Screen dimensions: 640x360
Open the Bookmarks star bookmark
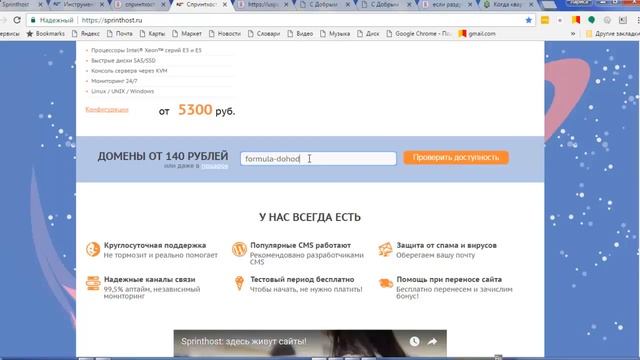coord(45,34)
